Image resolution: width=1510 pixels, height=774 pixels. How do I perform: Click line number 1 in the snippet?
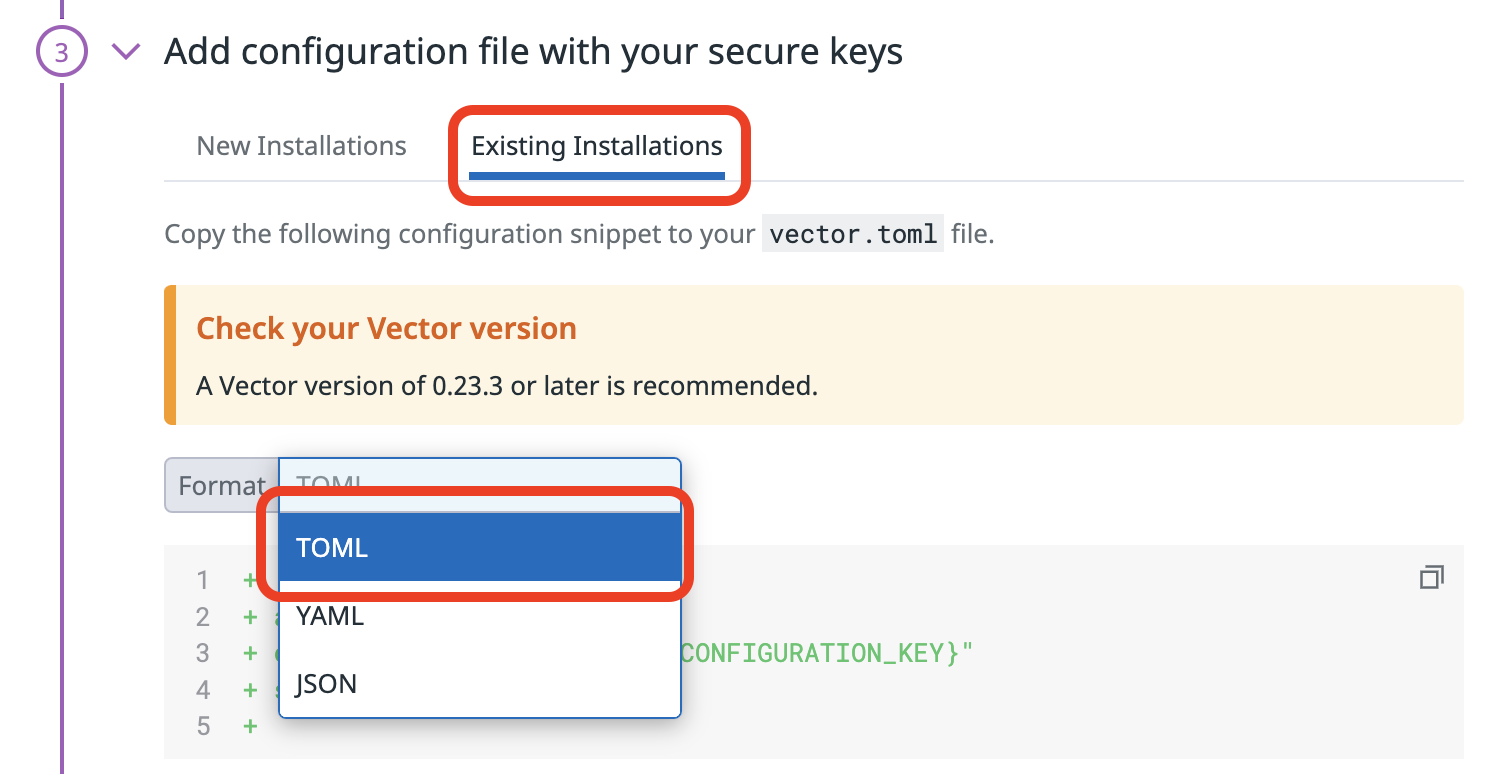[x=203, y=580]
